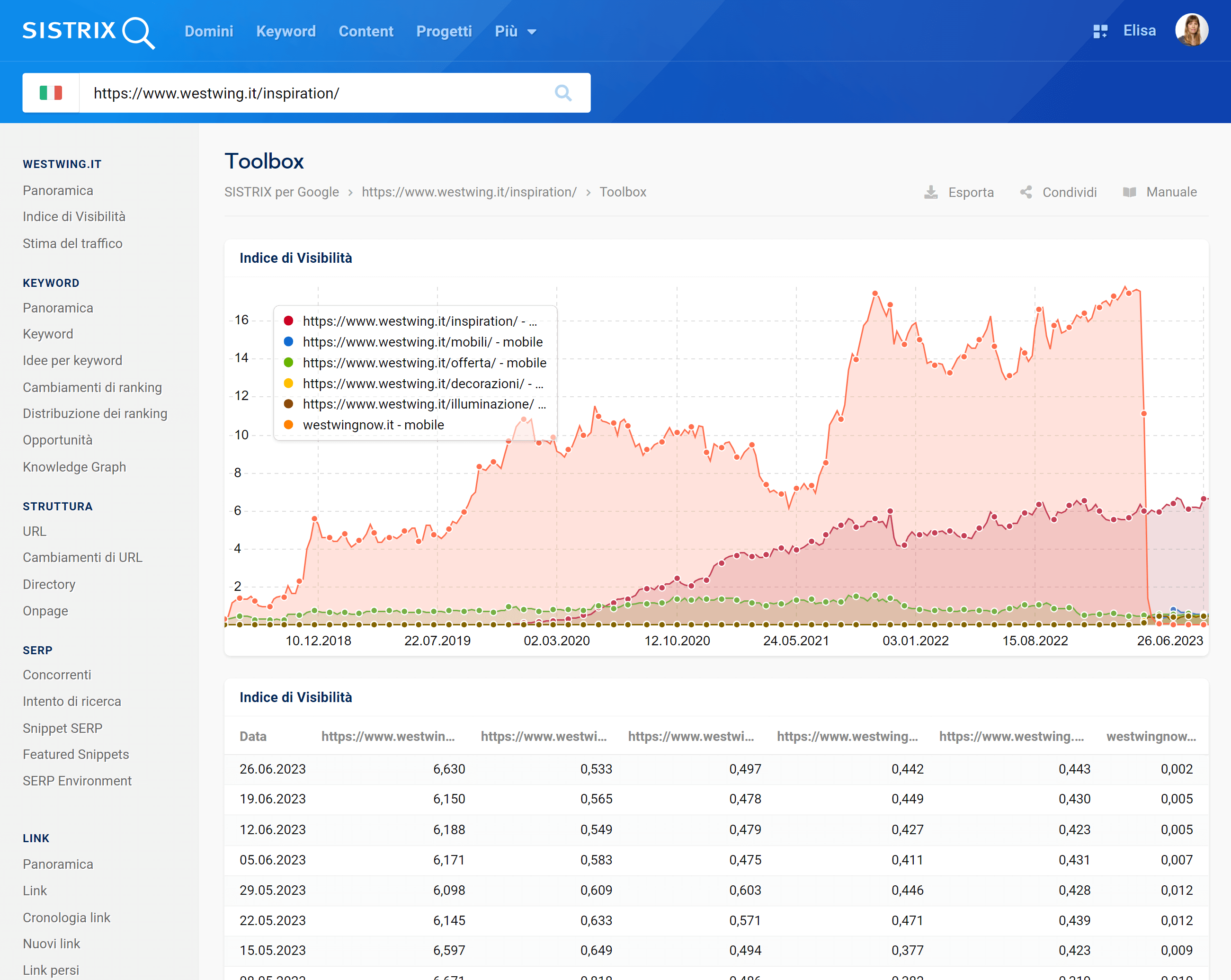Open Stima del traffico in sidebar

coord(72,244)
